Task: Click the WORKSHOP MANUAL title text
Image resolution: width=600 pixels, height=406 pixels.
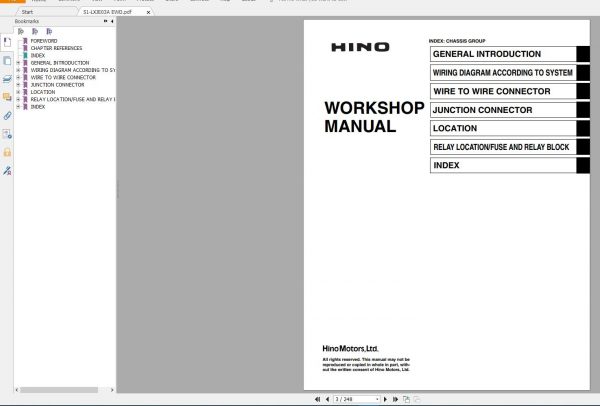Action: pyautogui.click(x=374, y=117)
